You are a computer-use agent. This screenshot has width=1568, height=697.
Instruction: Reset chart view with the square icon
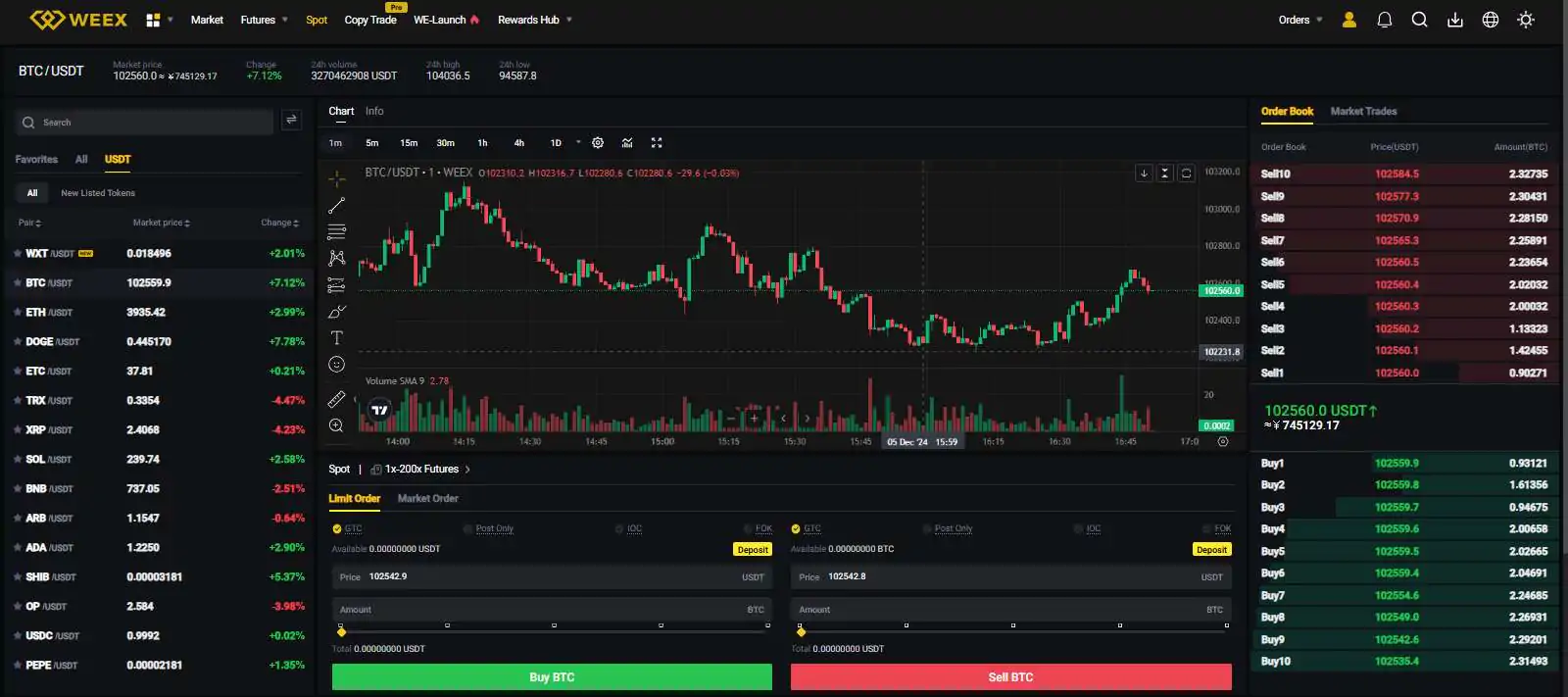1186,174
